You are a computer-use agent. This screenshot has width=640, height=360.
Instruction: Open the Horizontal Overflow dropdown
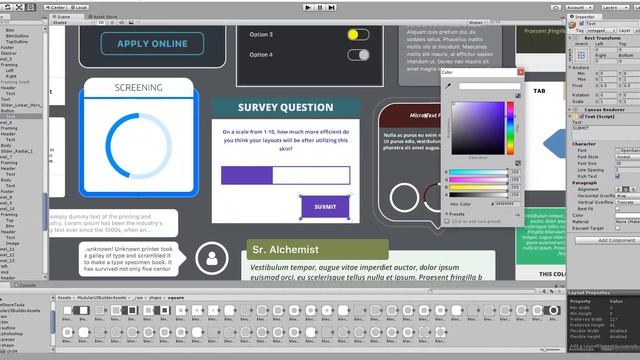627,196
